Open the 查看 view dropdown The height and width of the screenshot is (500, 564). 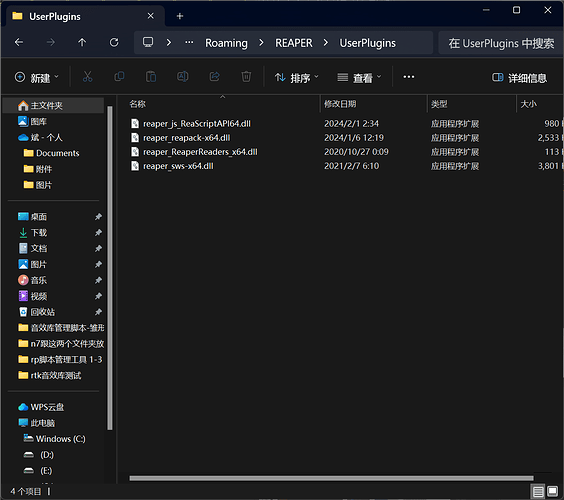(359, 78)
